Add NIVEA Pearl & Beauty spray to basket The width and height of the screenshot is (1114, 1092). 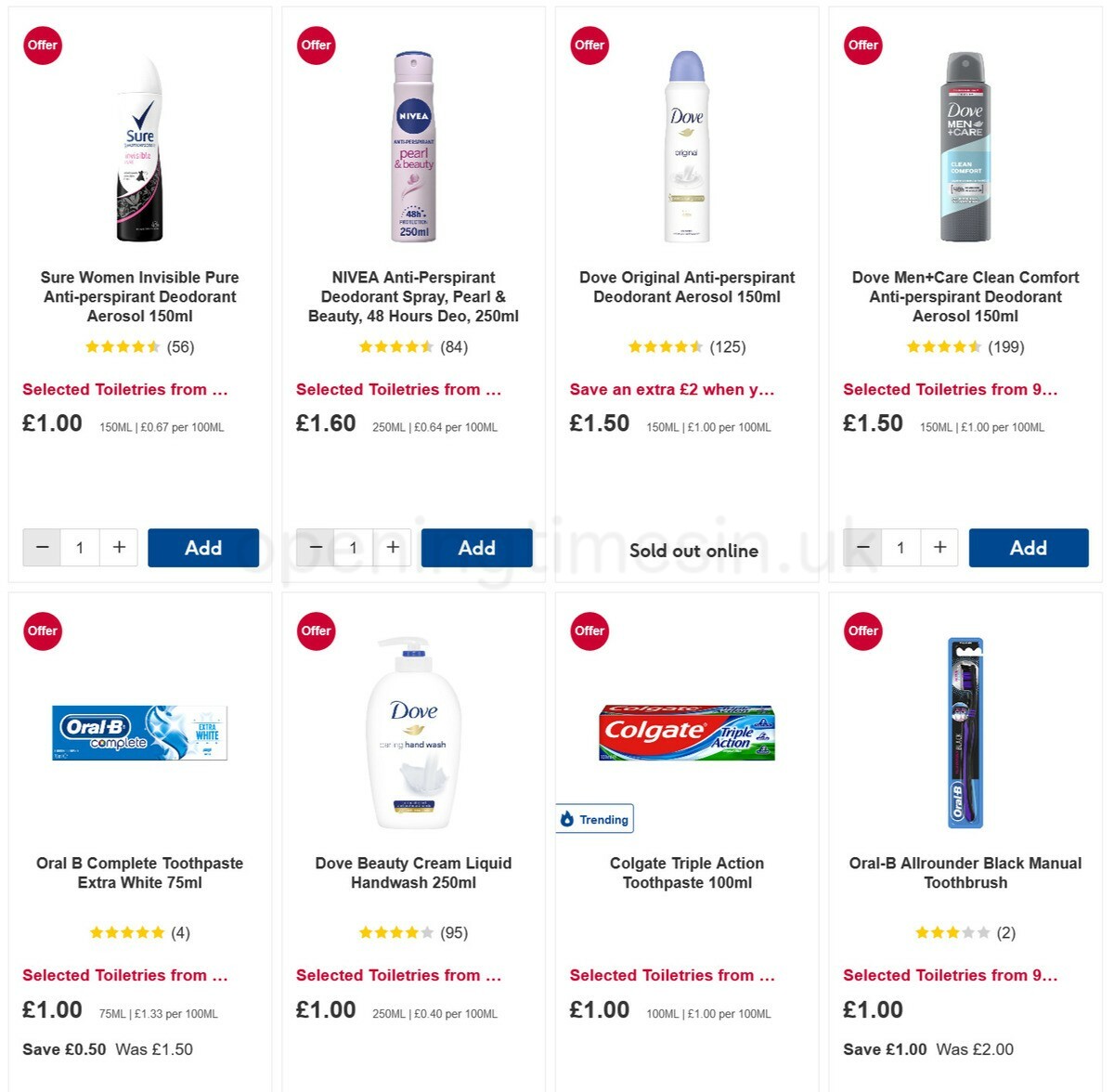[x=476, y=547]
